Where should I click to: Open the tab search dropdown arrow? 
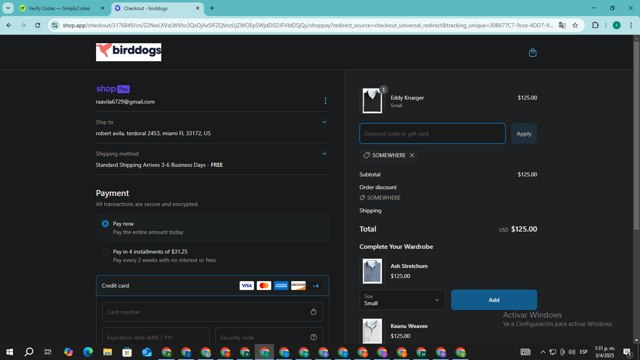click(x=8, y=8)
